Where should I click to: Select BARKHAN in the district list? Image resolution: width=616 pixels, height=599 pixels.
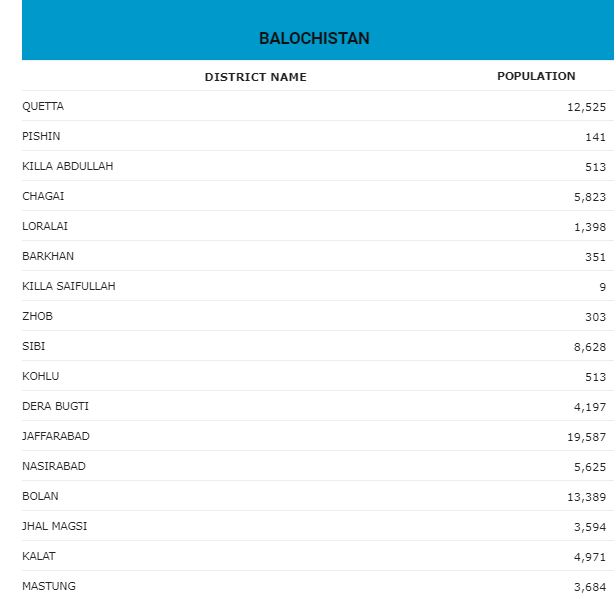tap(48, 256)
